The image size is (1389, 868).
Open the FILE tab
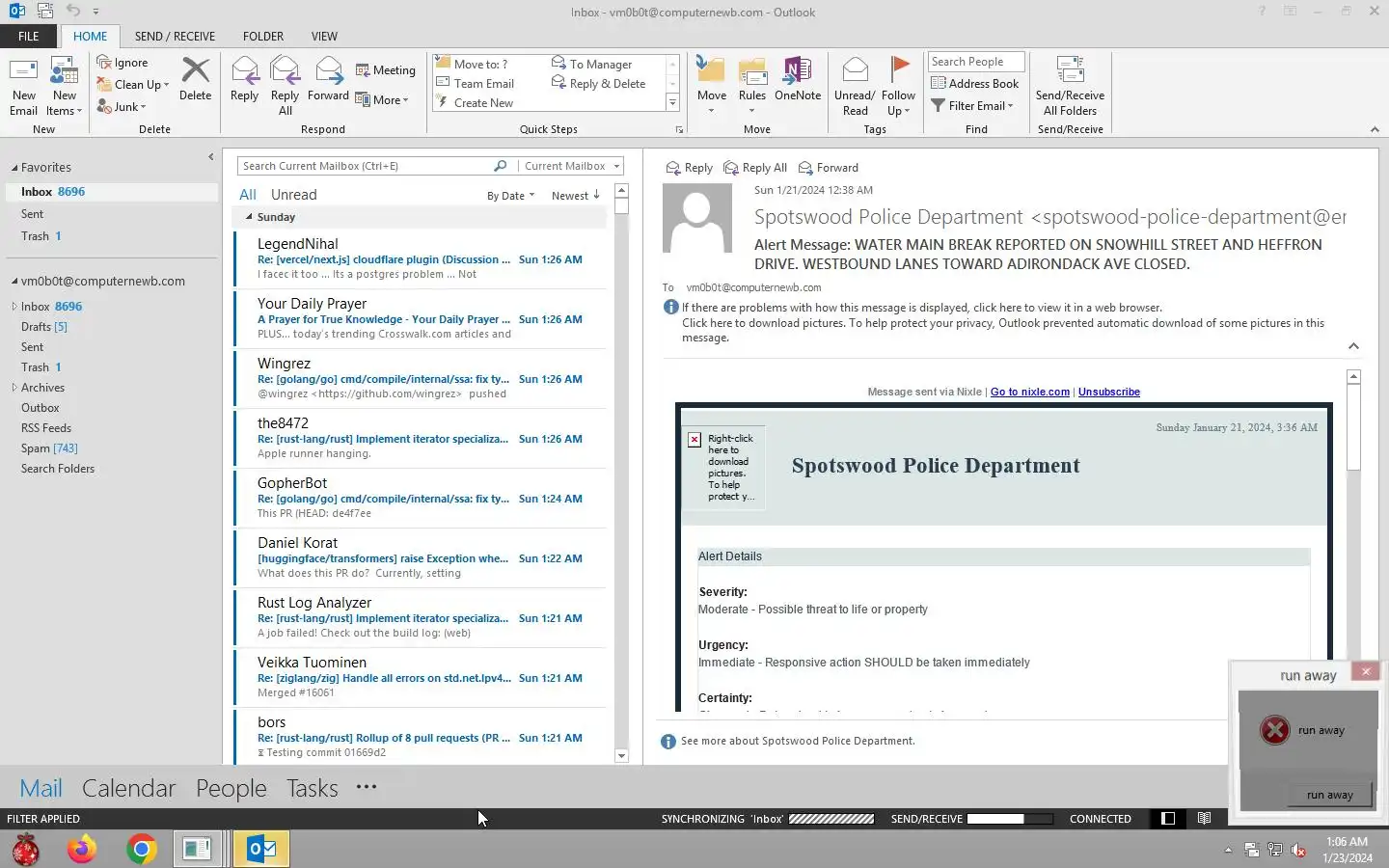pos(29,37)
